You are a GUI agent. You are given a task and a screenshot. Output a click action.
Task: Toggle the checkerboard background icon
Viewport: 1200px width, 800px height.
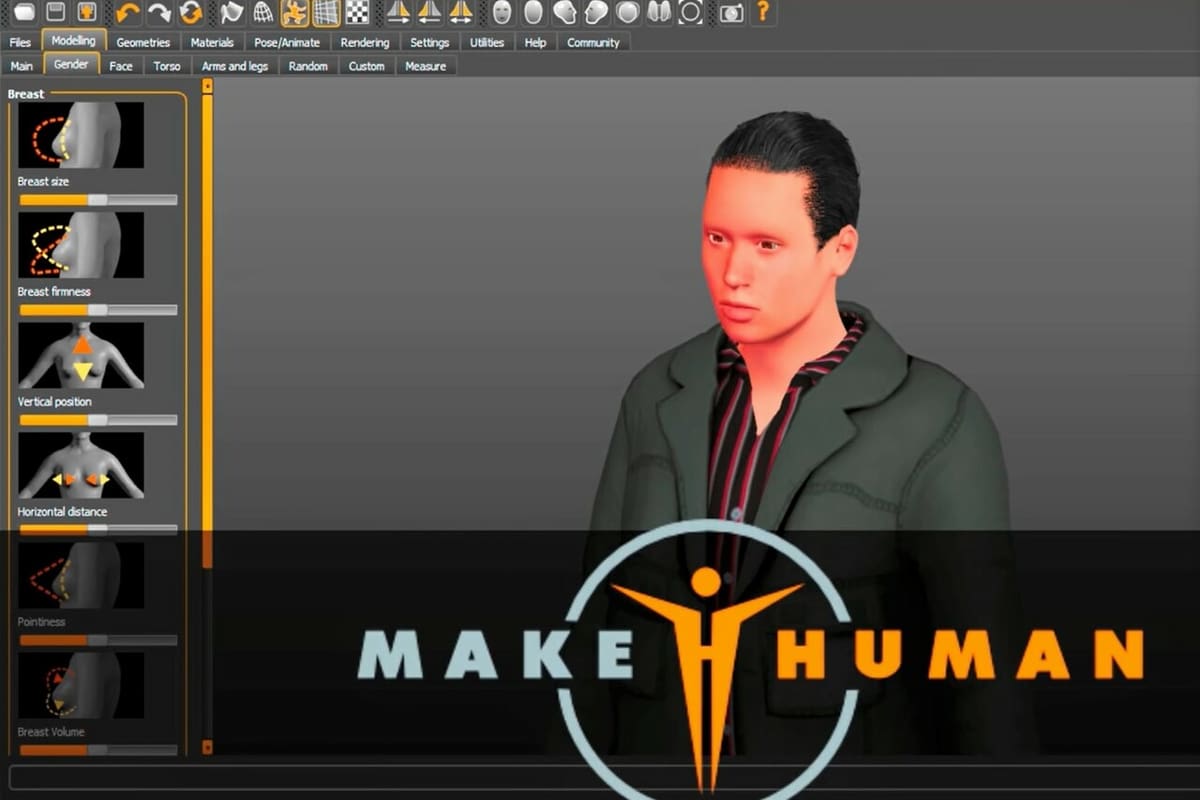(357, 12)
